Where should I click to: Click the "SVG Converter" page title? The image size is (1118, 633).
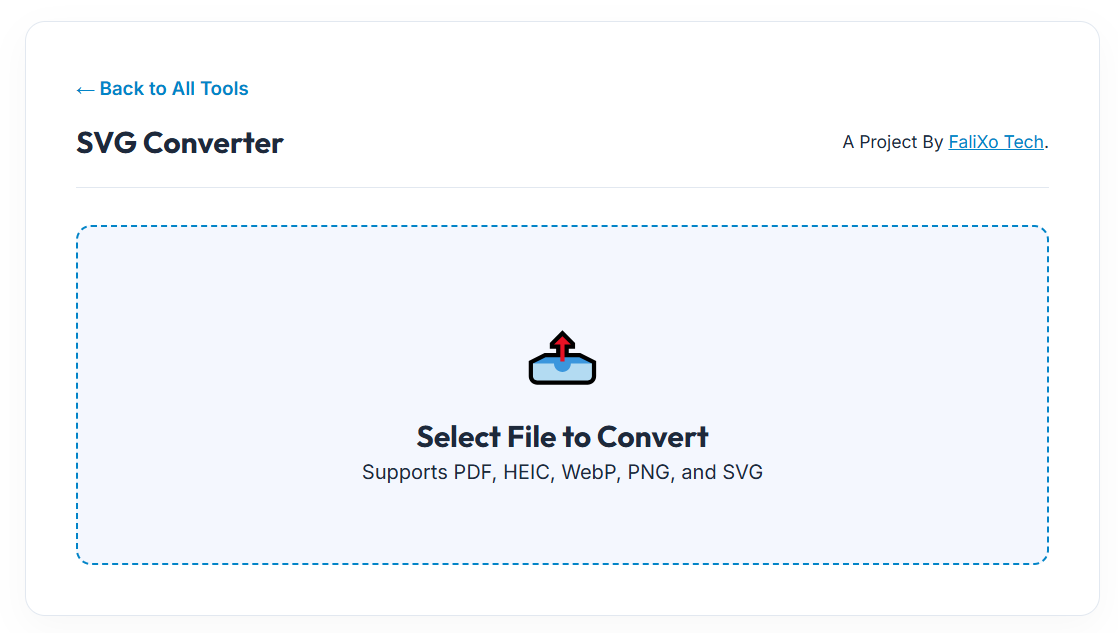(180, 143)
